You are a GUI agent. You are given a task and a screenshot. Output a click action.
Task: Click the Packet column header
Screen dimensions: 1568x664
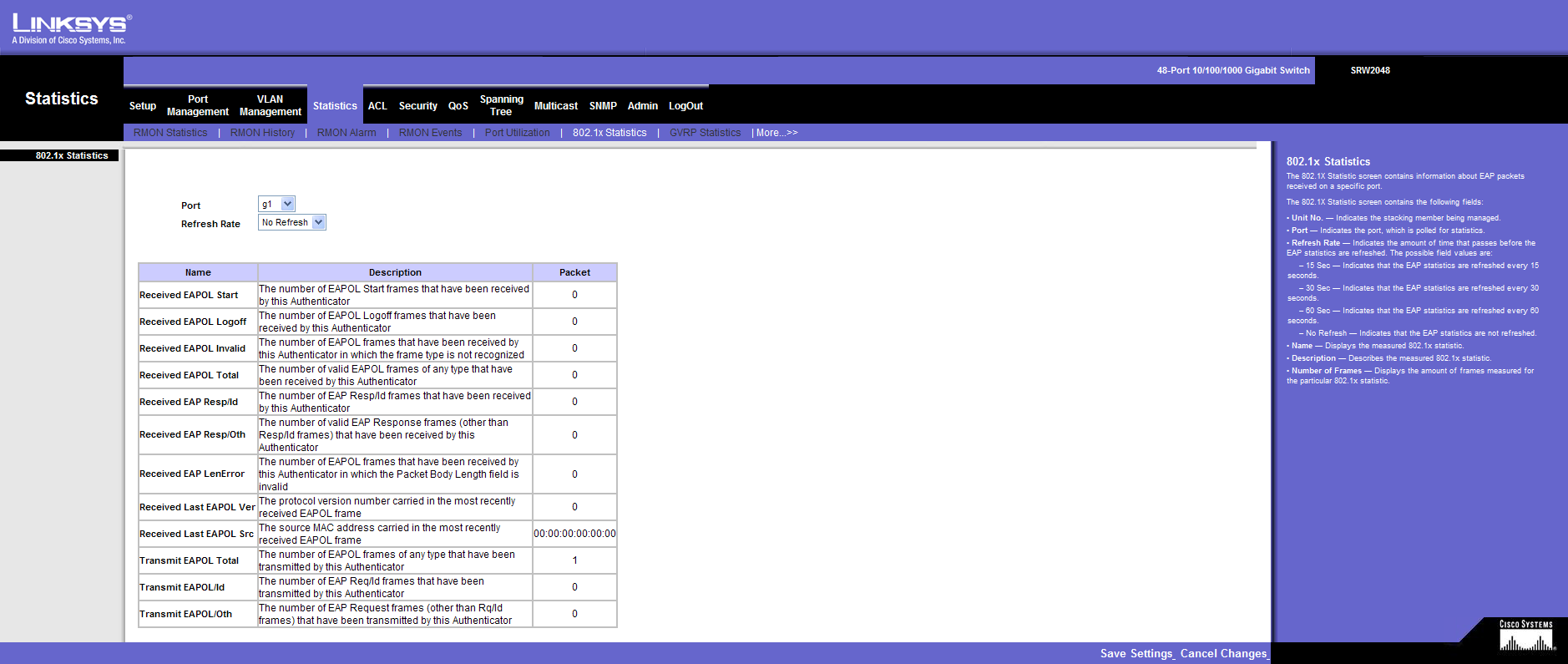click(574, 272)
